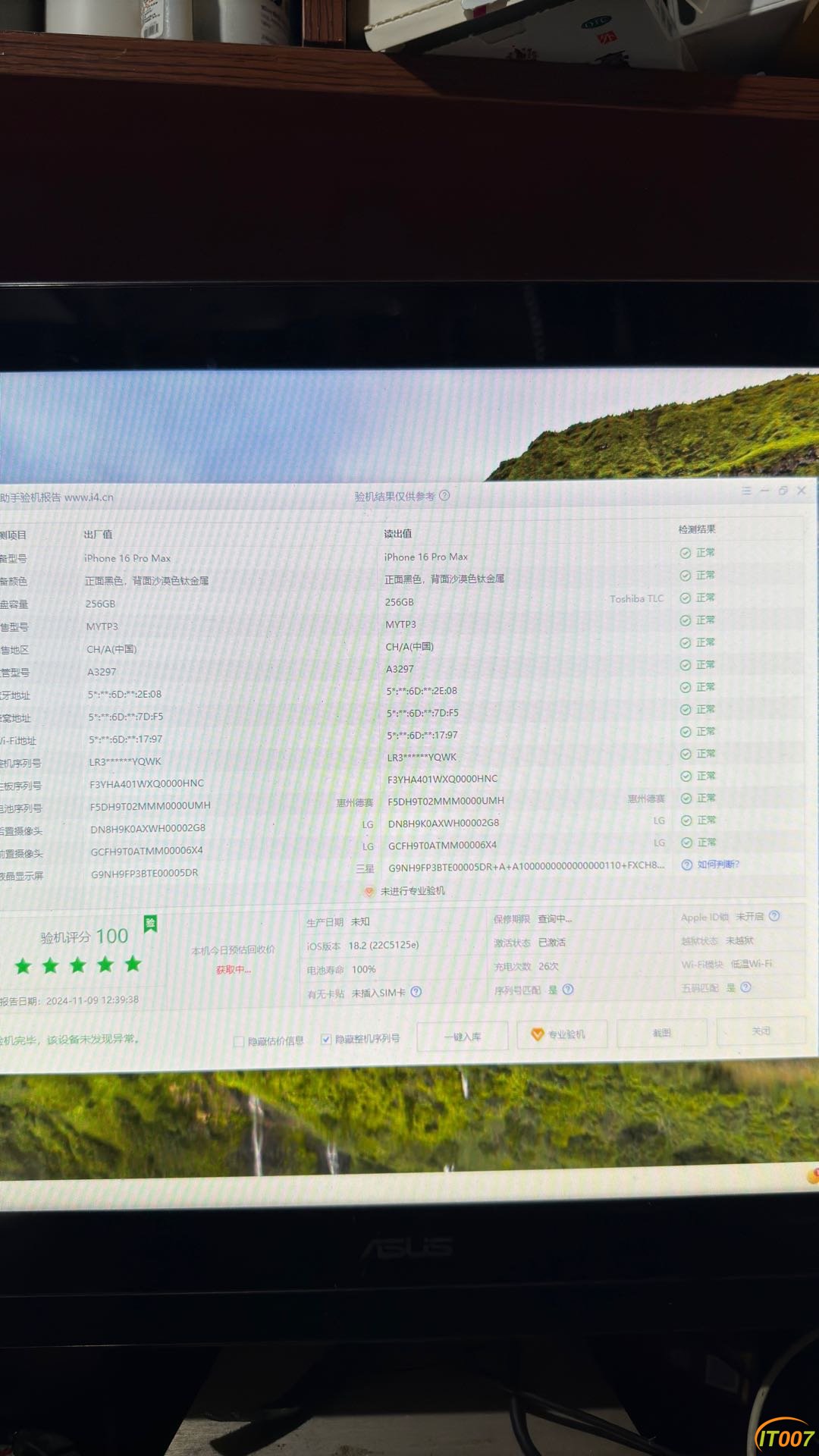Click F5DH9T02MMM0000UMH in the 出厂值 column
Image resolution: width=819 pixels, height=1456 pixels.
(x=150, y=805)
